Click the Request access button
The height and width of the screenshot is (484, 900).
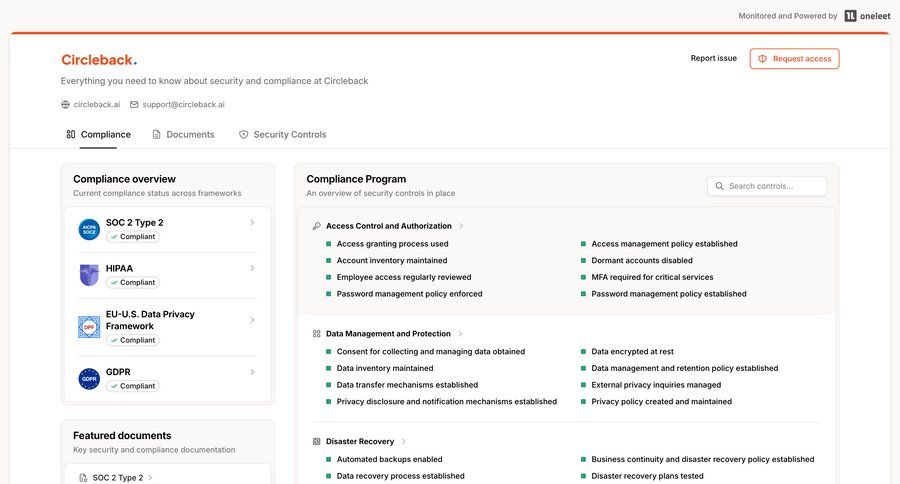coord(794,59)
